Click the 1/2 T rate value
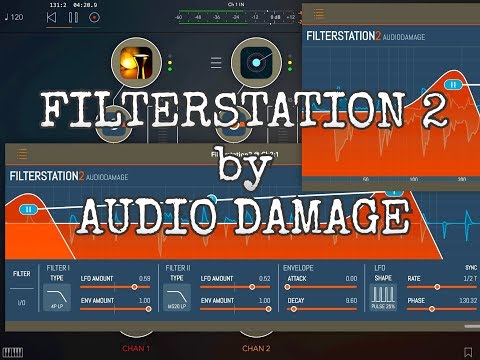 (470, 279)
